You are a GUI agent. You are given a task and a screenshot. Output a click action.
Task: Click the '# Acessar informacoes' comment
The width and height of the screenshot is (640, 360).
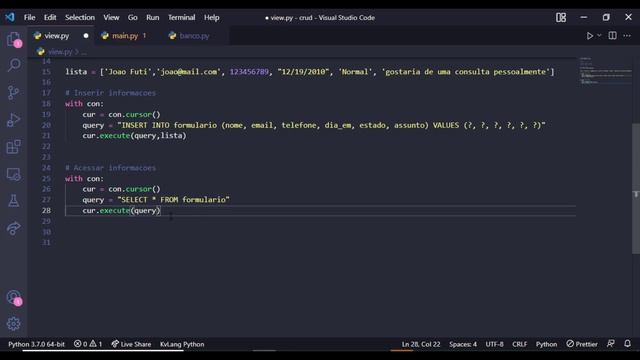coord(110,168)
